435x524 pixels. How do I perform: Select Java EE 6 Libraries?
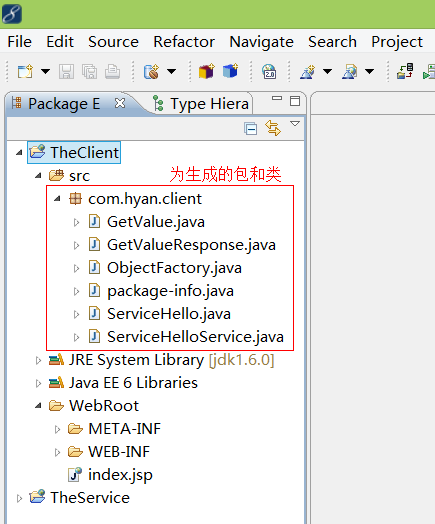point(123,383)
